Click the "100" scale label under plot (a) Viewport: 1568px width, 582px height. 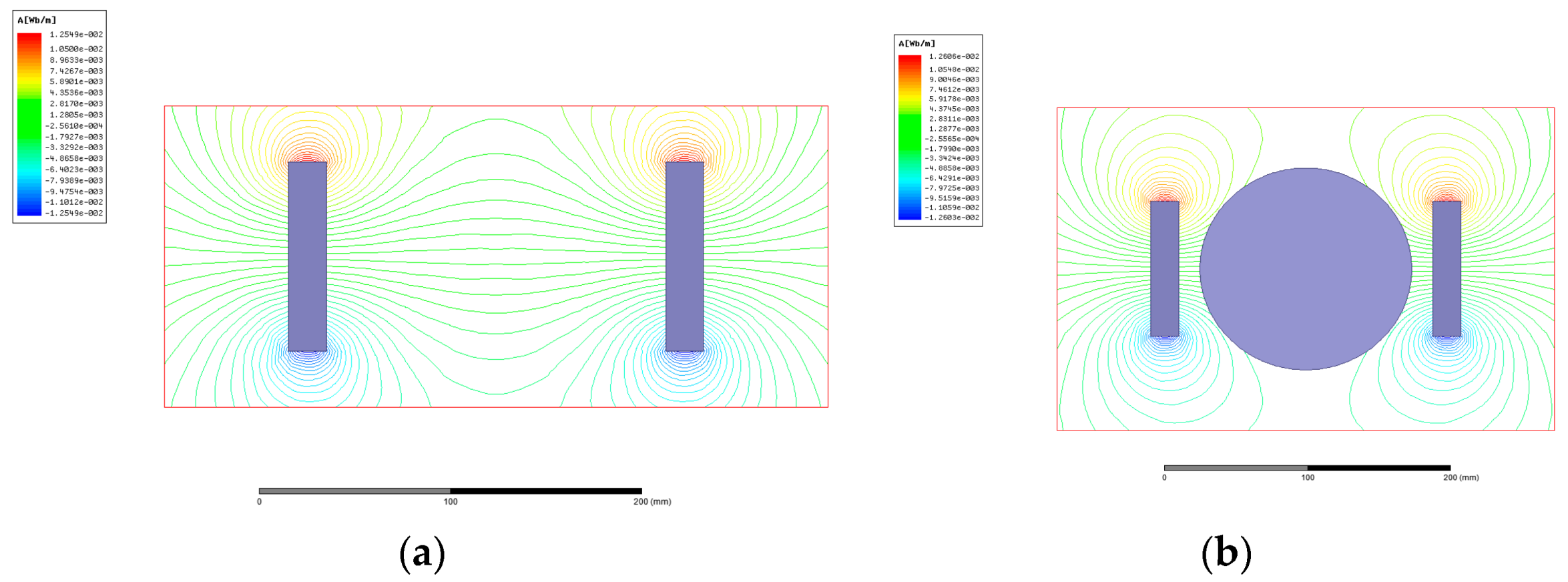tap(451, 502)
